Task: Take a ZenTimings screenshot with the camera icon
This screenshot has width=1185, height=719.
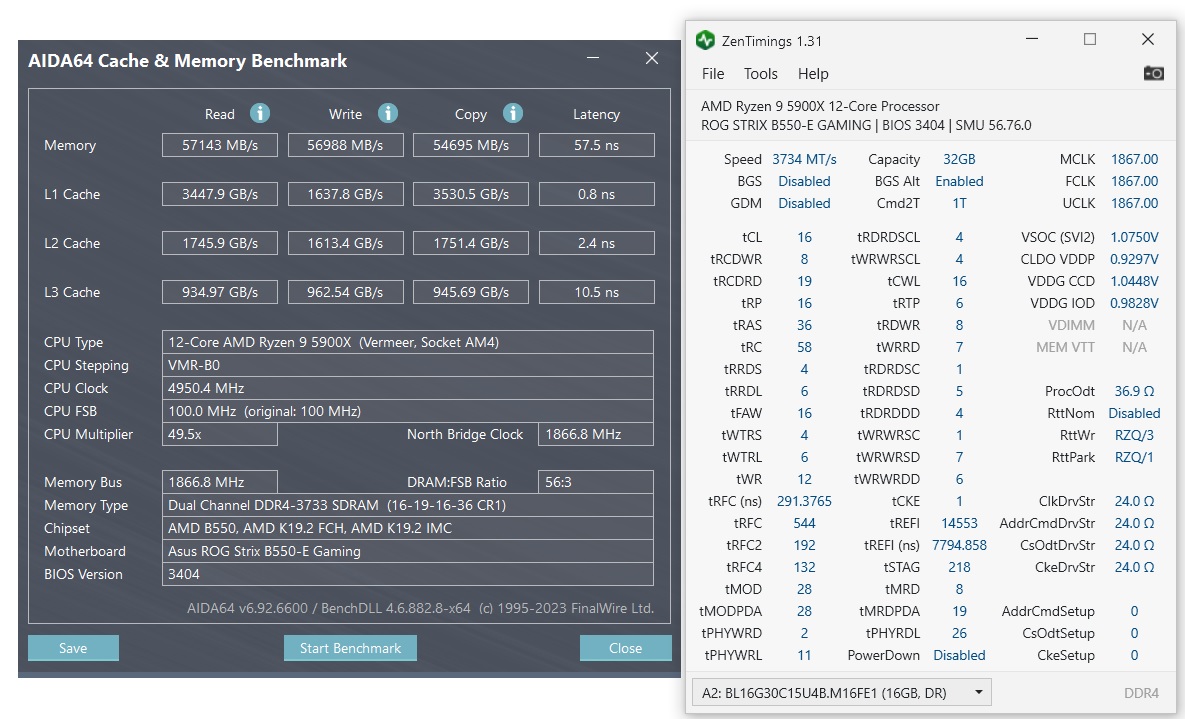Action: [x=1153, y=73]
